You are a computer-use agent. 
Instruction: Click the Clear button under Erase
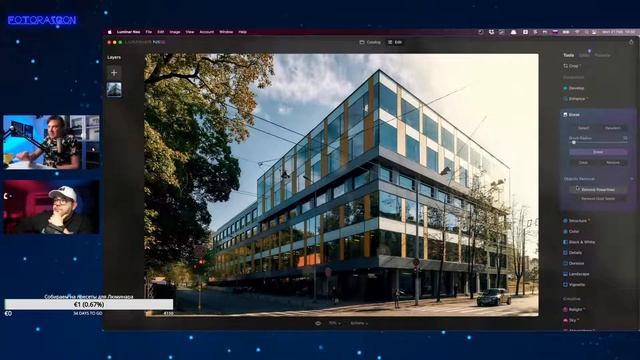[583, 162]
